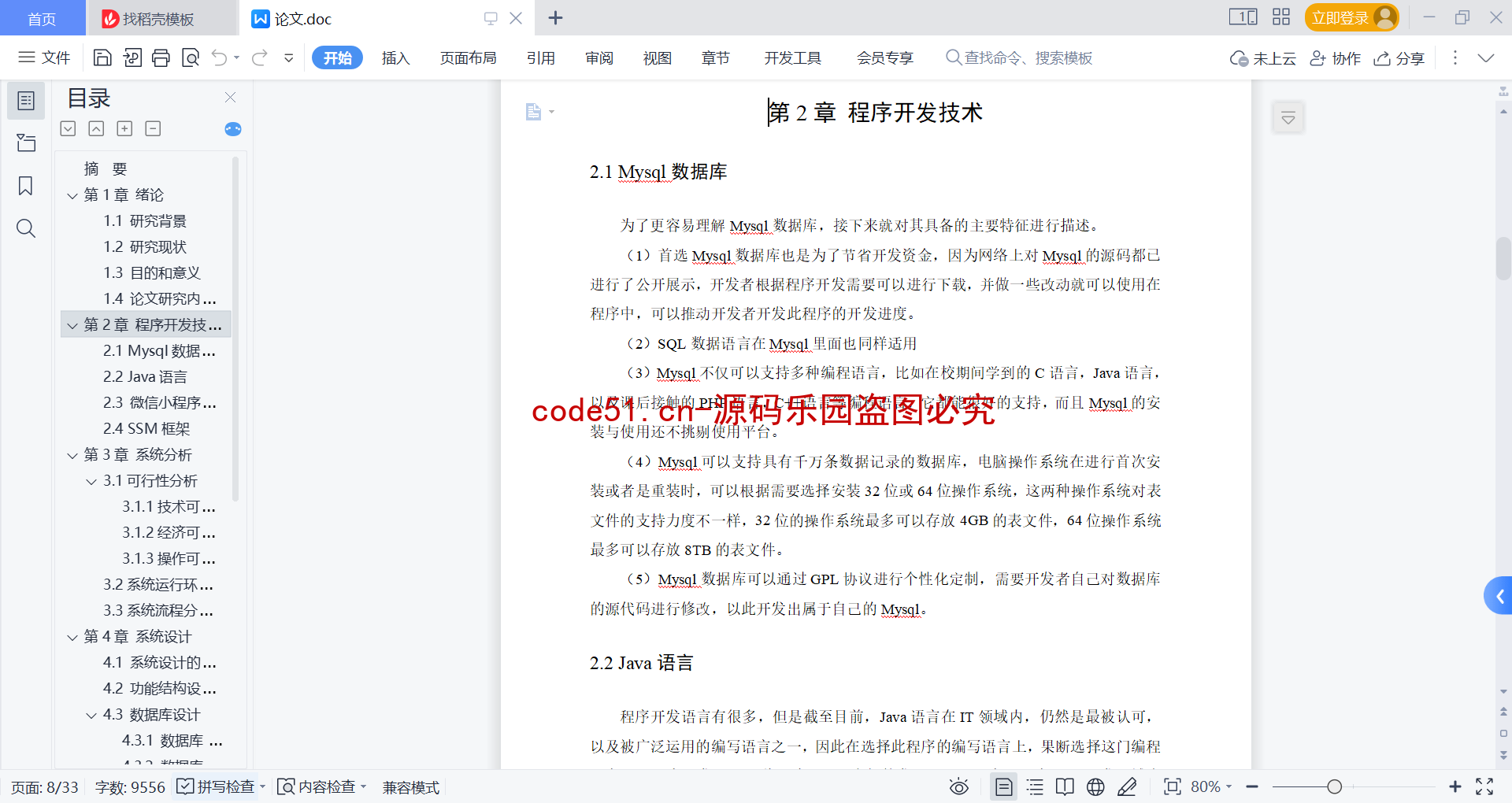Click the Redo arrow
This screenshot has width=1512, height=803.
(260, 57)
